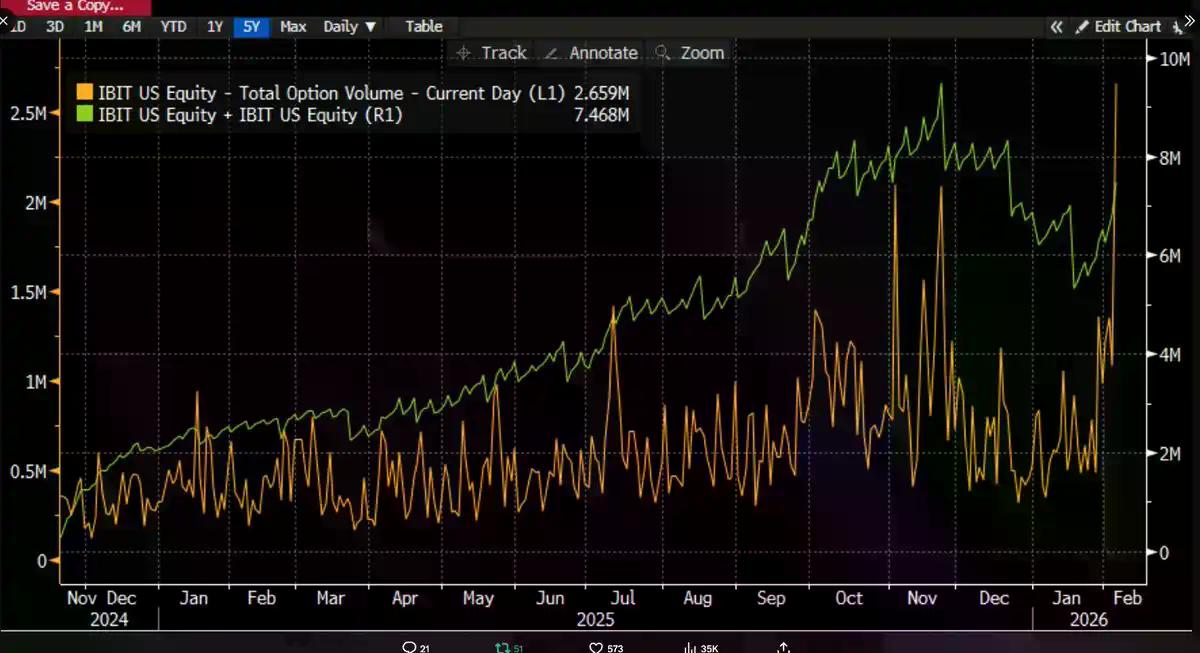Open the Table view

tap(424, 27)
